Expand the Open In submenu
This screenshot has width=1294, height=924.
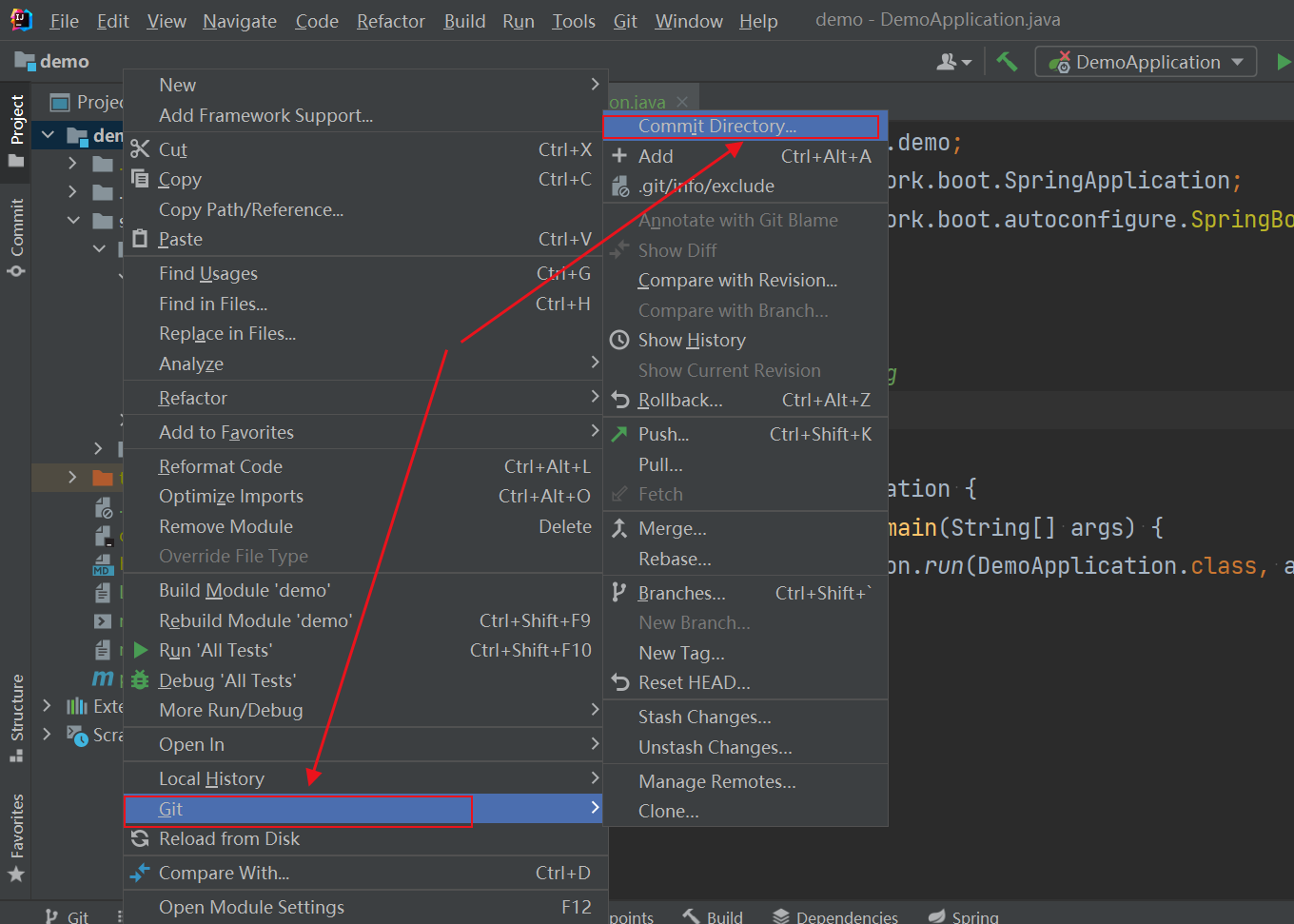(x=595, y=743)
